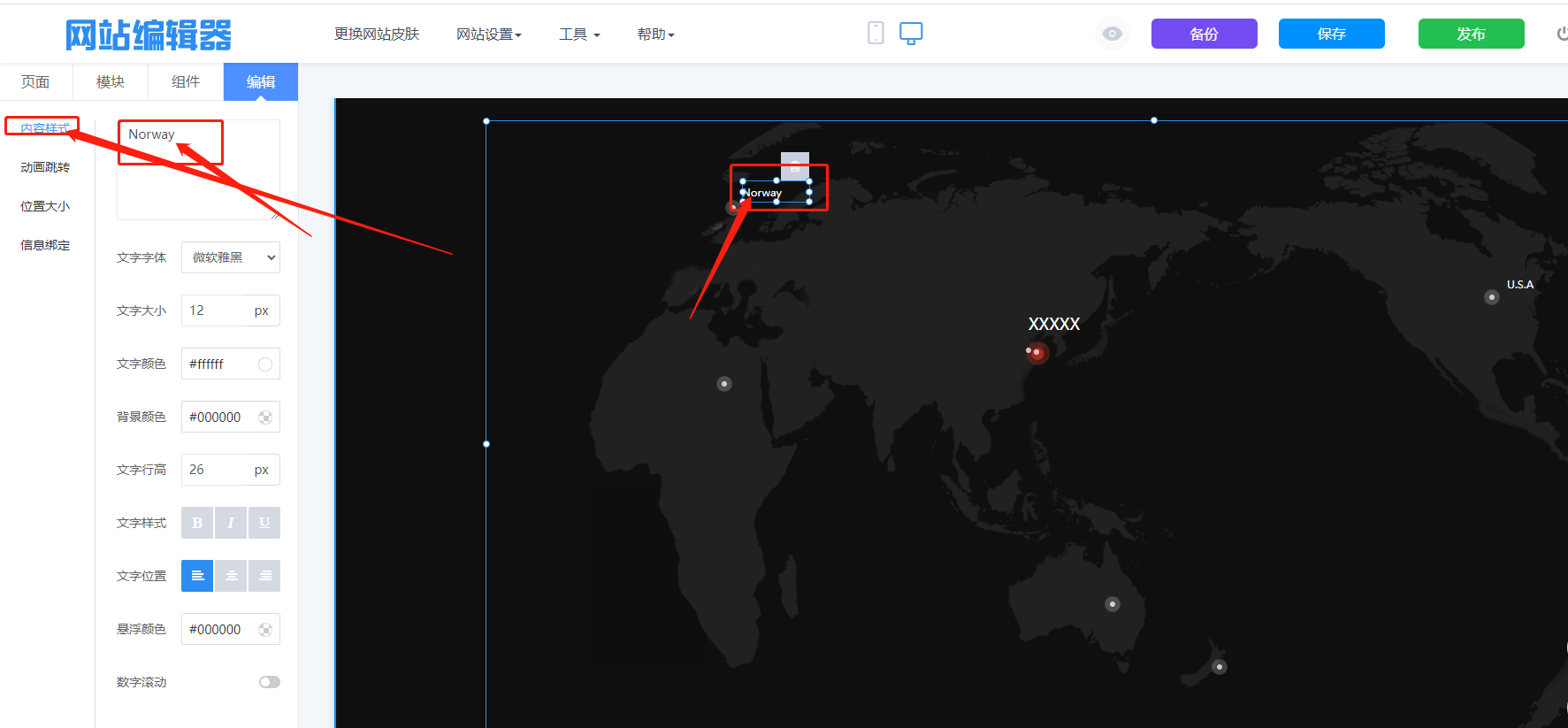1568x728 pixels.
Task: Align text to the center
Action: [x=231, y=576]
